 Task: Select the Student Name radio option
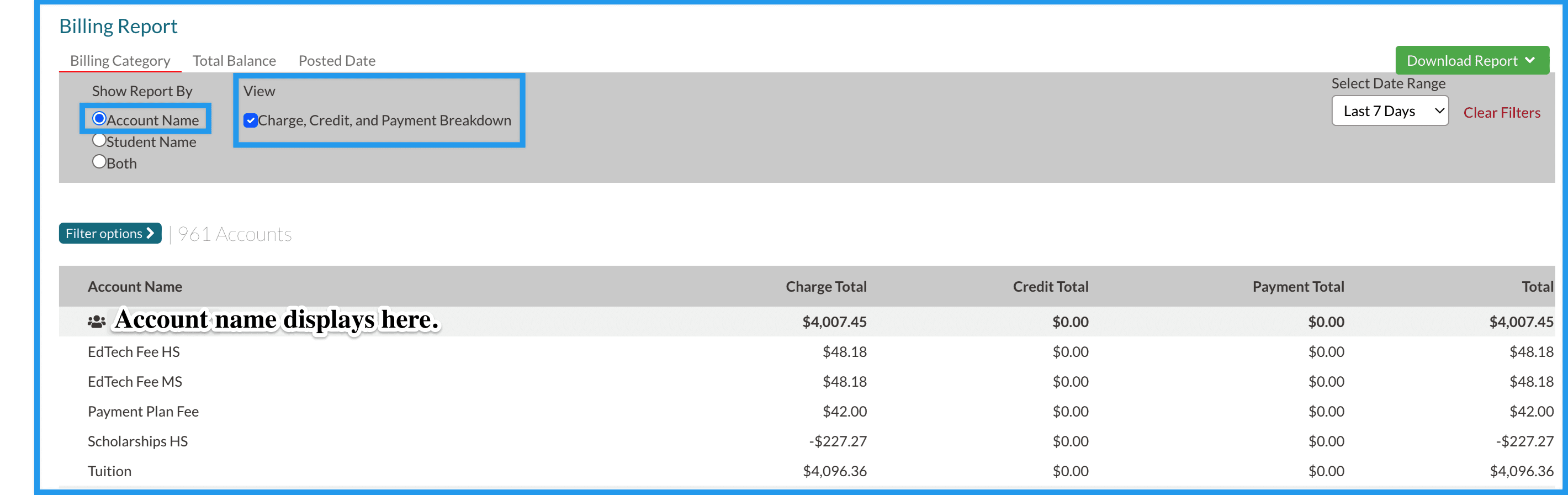point(99,140)
